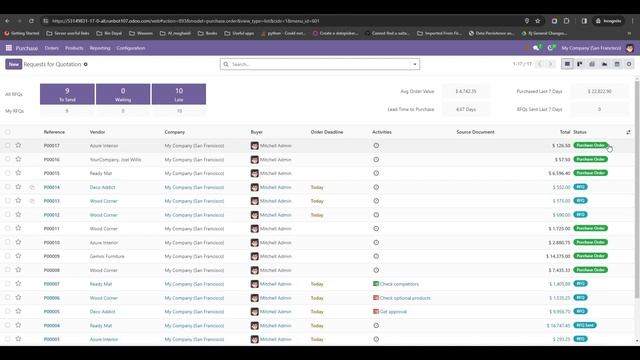
Task: Open the user avatar menu
Action: tap(630, 48)
